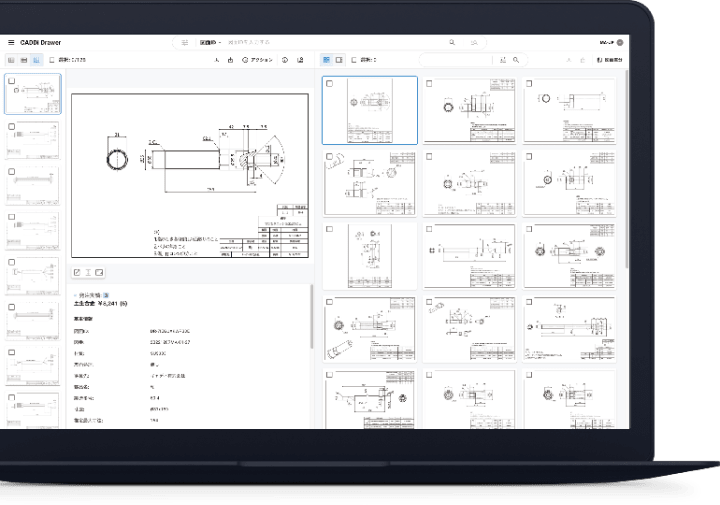
Task: Switch right panel to grid view
Action: [328, 60]
